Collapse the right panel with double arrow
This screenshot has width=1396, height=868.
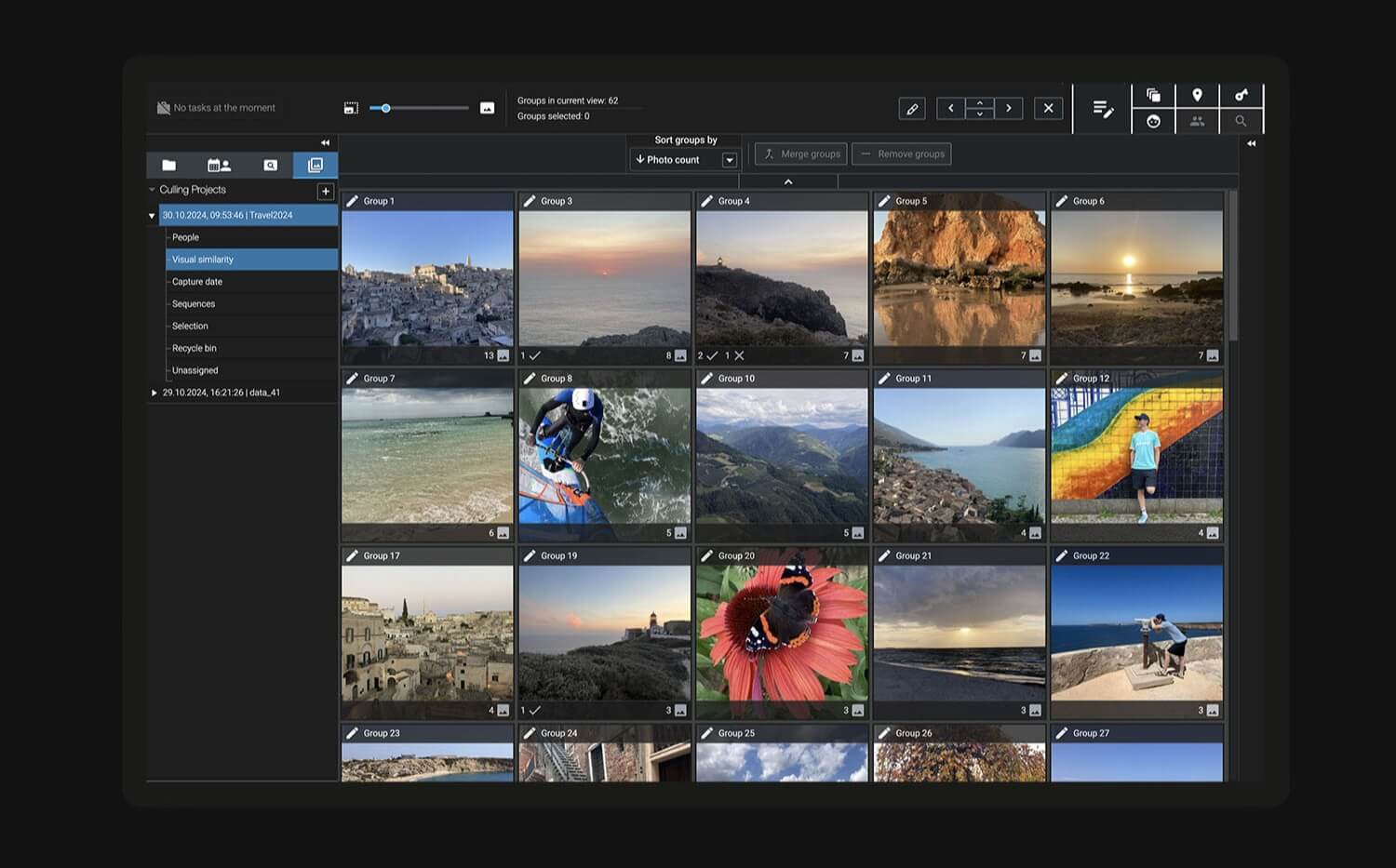[1251, 143]
